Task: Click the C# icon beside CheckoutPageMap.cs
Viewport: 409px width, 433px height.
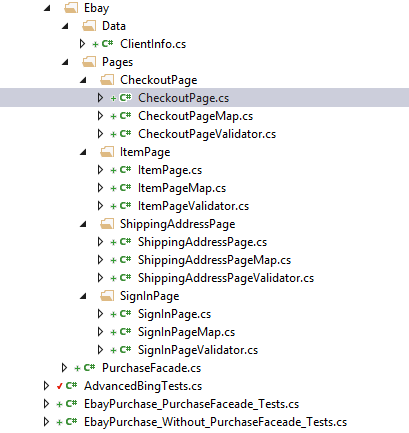Action: [125, 116]
